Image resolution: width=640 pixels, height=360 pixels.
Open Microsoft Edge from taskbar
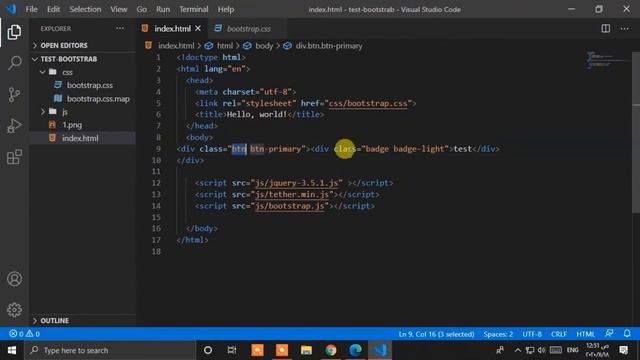355,350
